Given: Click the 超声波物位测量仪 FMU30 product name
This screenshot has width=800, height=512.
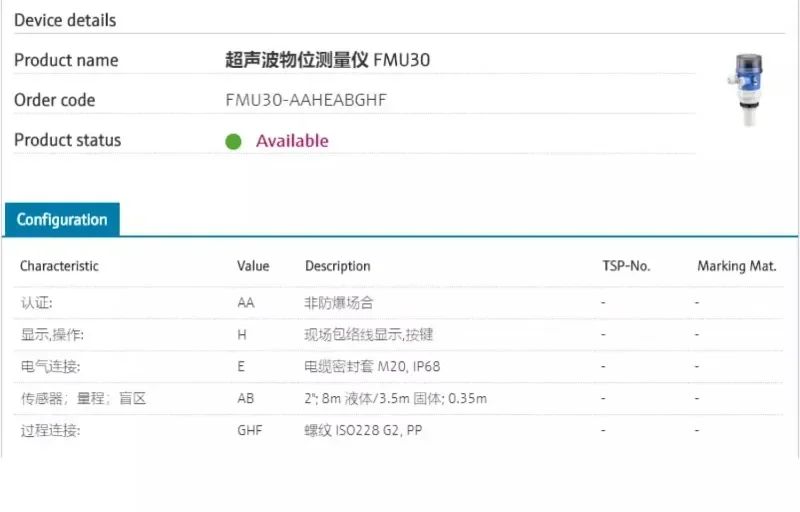Looking at the screenshot, I should 328,60.
